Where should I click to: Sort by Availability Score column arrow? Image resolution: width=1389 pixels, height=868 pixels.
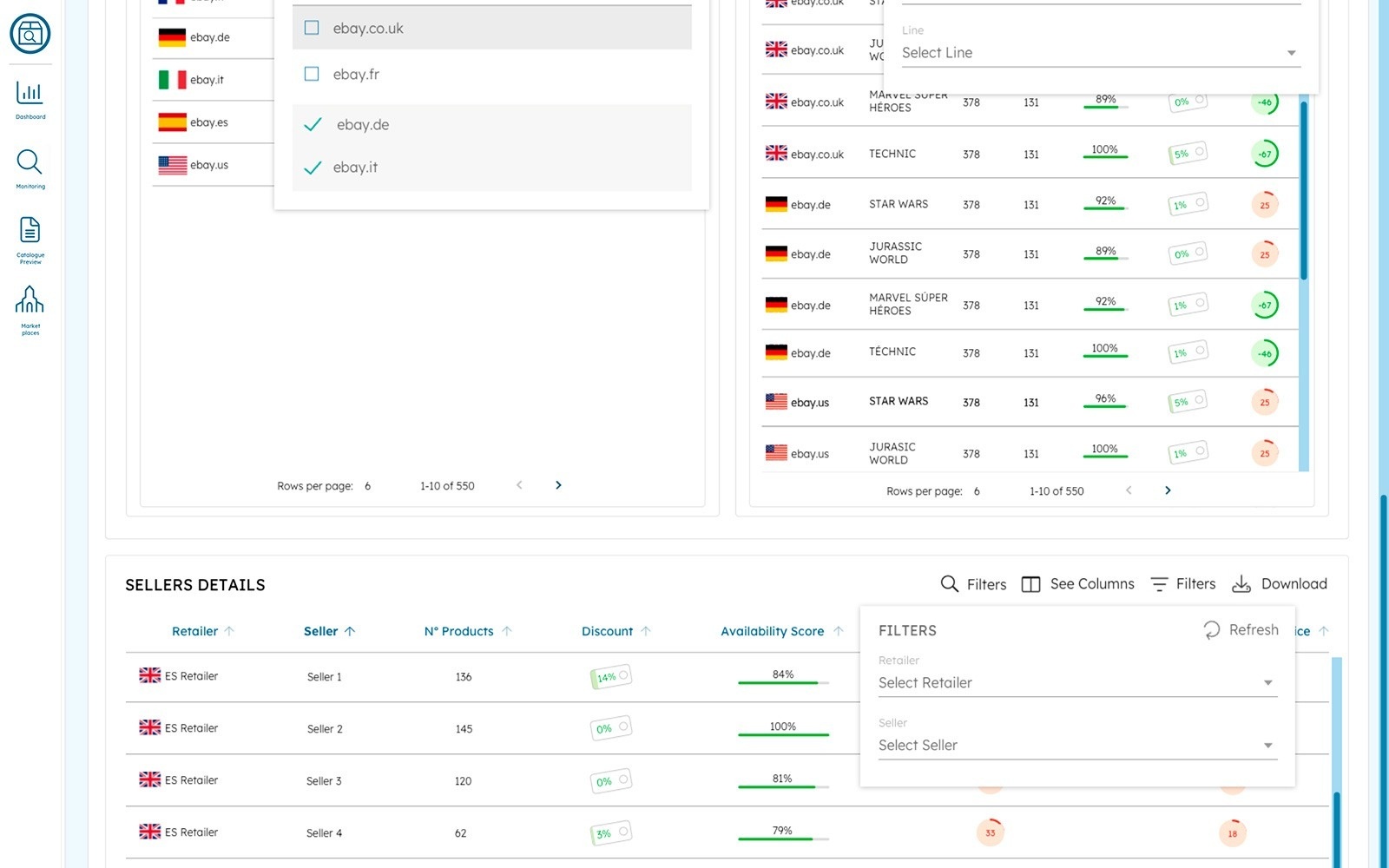point(839,631)
